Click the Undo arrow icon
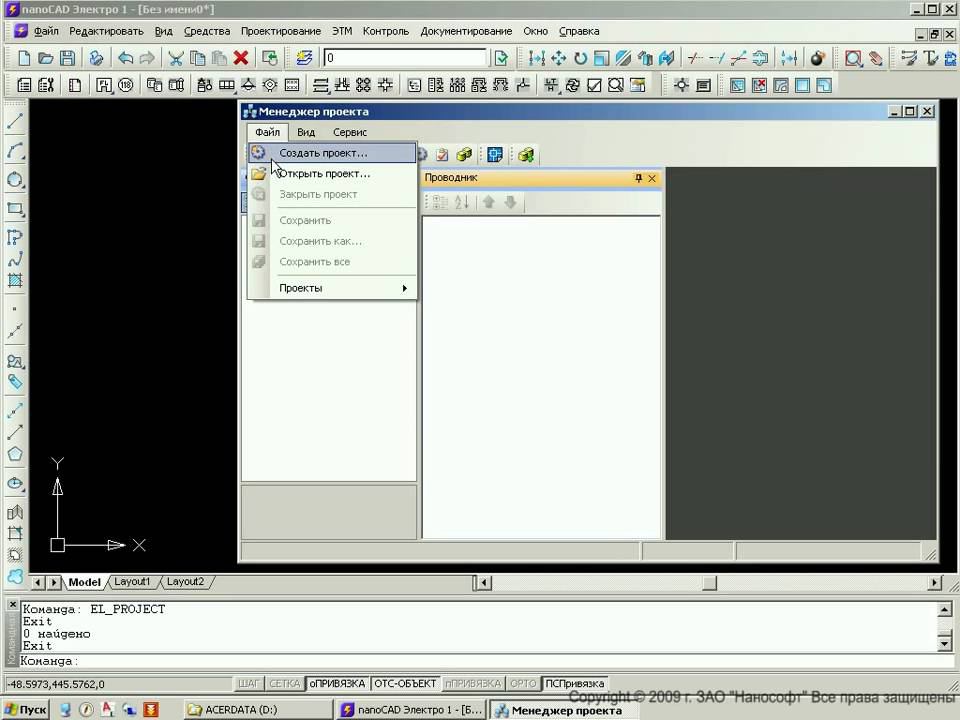The height and width of the screenshot is (720, 960). click(126, 58)
